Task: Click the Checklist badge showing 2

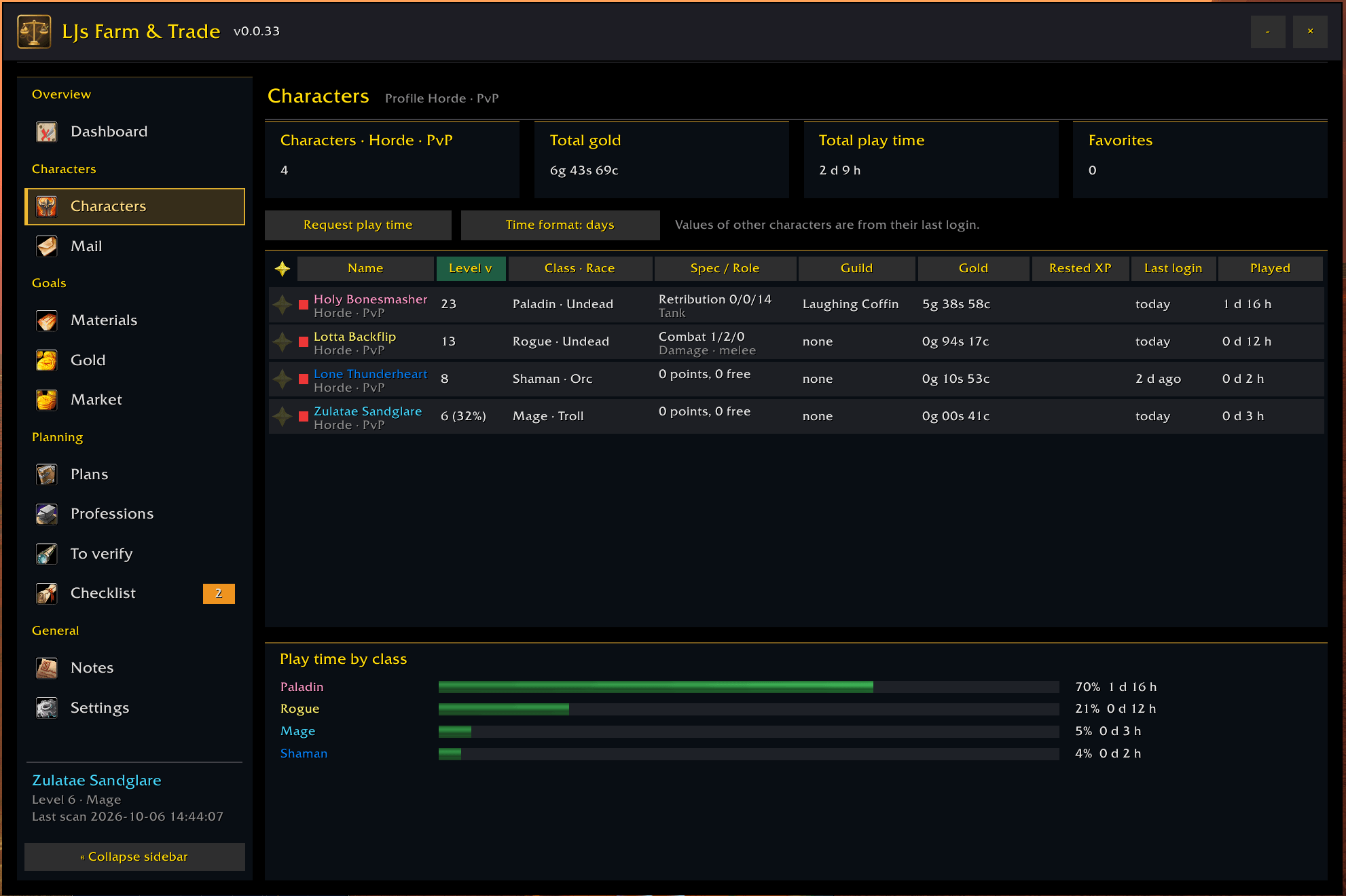Action: click(219, 594)
